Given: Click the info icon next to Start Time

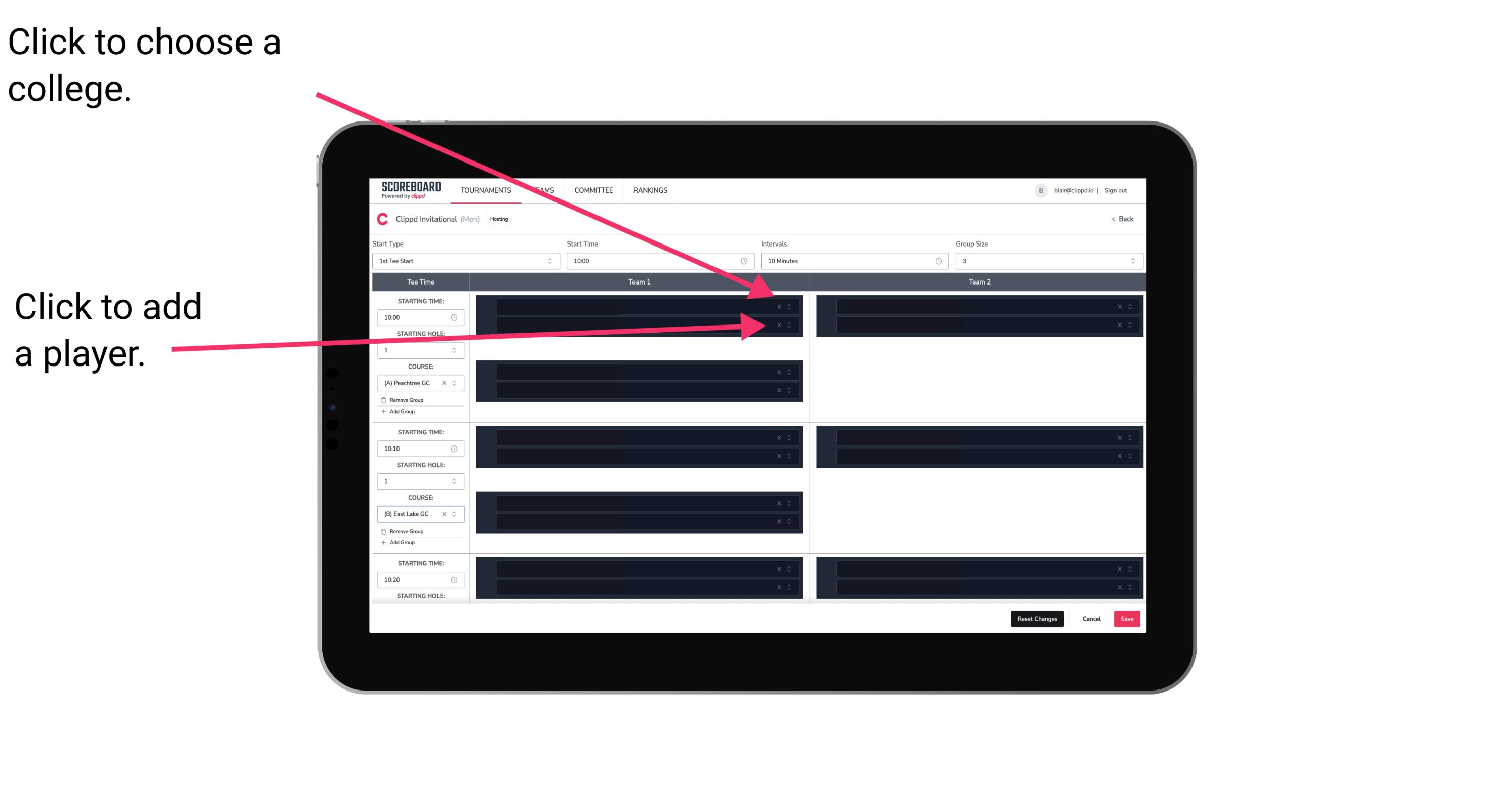Looking at the screenshot, I should 749,261.
